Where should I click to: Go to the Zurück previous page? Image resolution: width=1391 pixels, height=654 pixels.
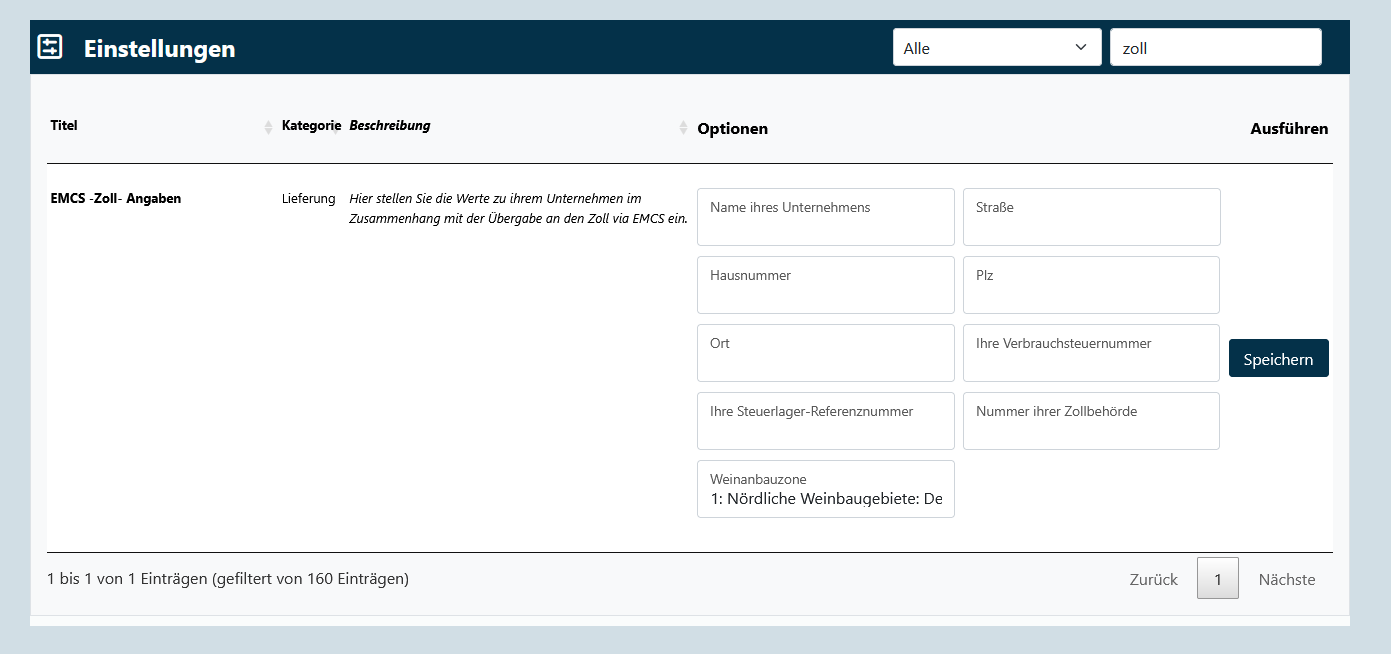click(x=1153, y=579)
